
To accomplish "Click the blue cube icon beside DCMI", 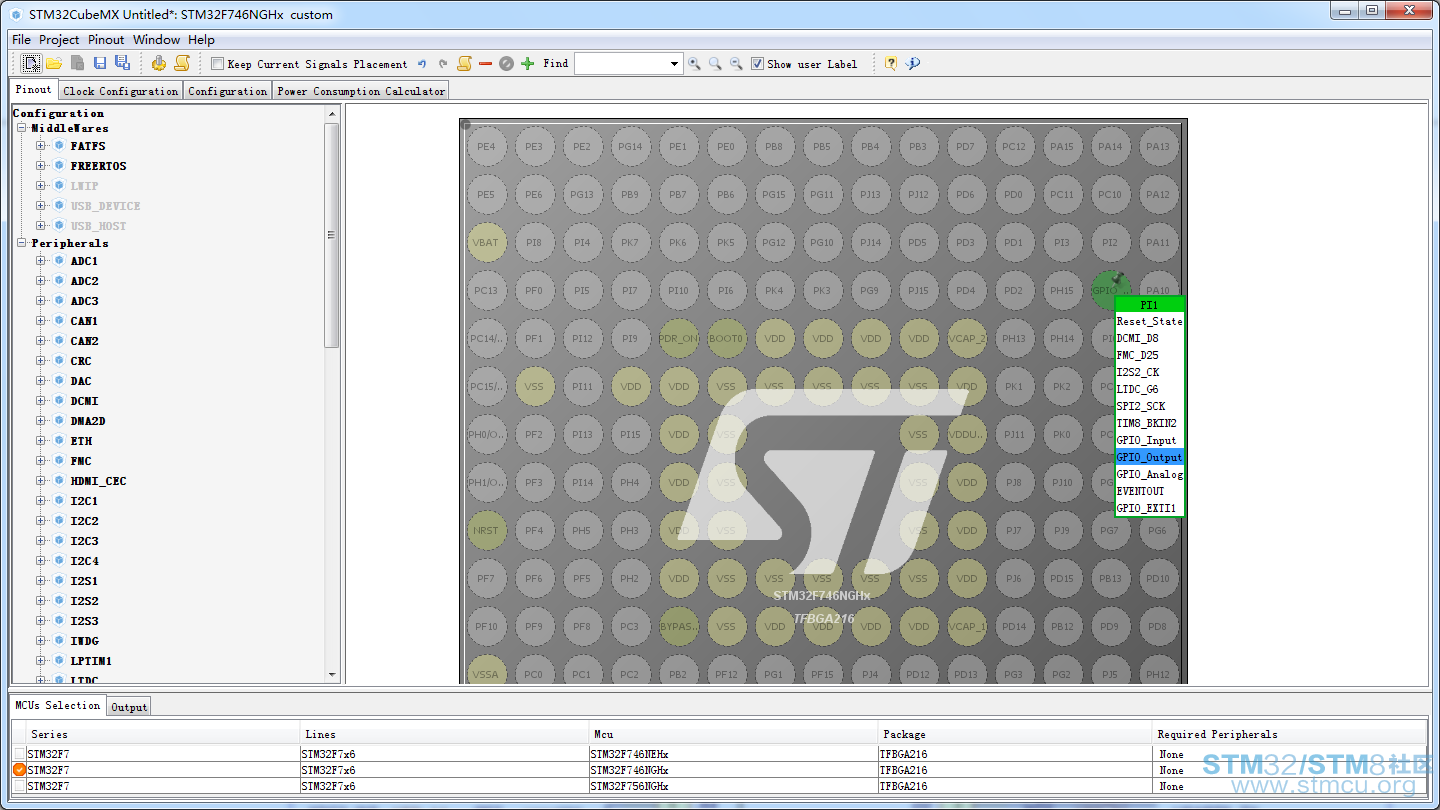I will (59, 401).
